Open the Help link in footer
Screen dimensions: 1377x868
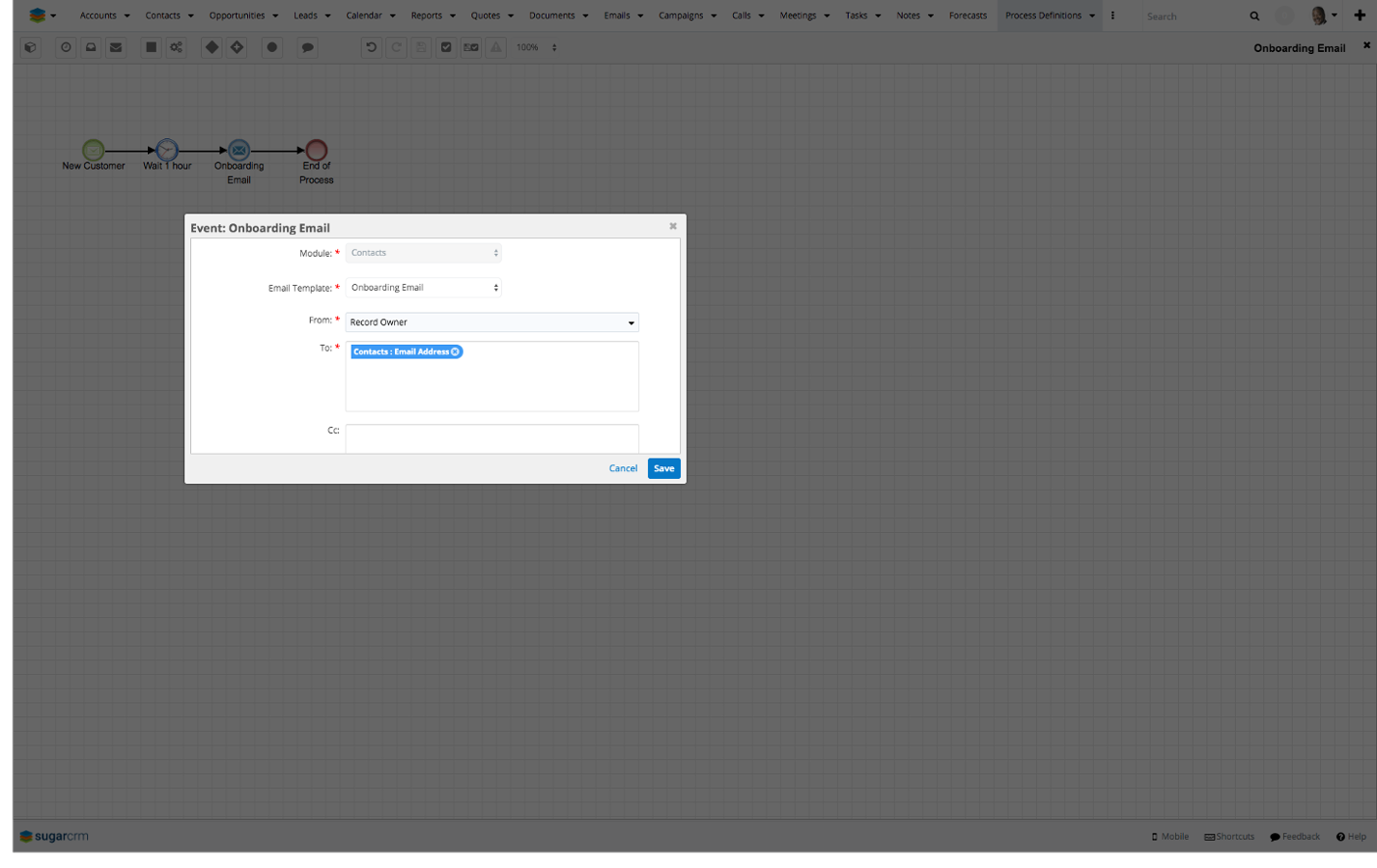click(1351, 837)
